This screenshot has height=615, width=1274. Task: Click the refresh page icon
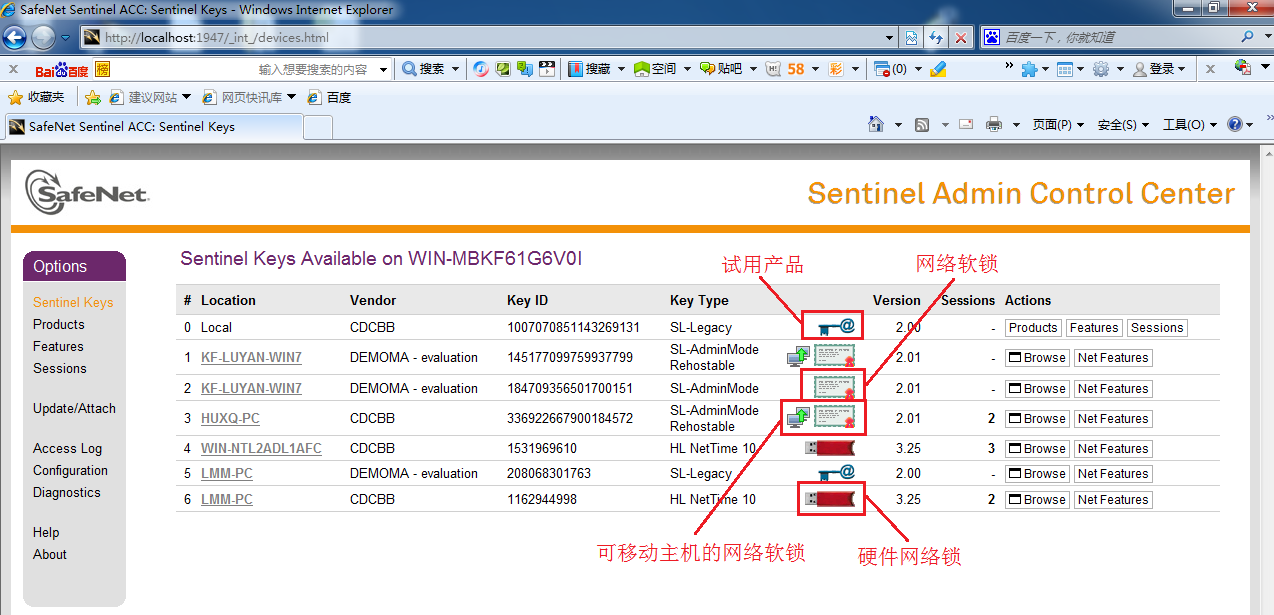(936, 38)
